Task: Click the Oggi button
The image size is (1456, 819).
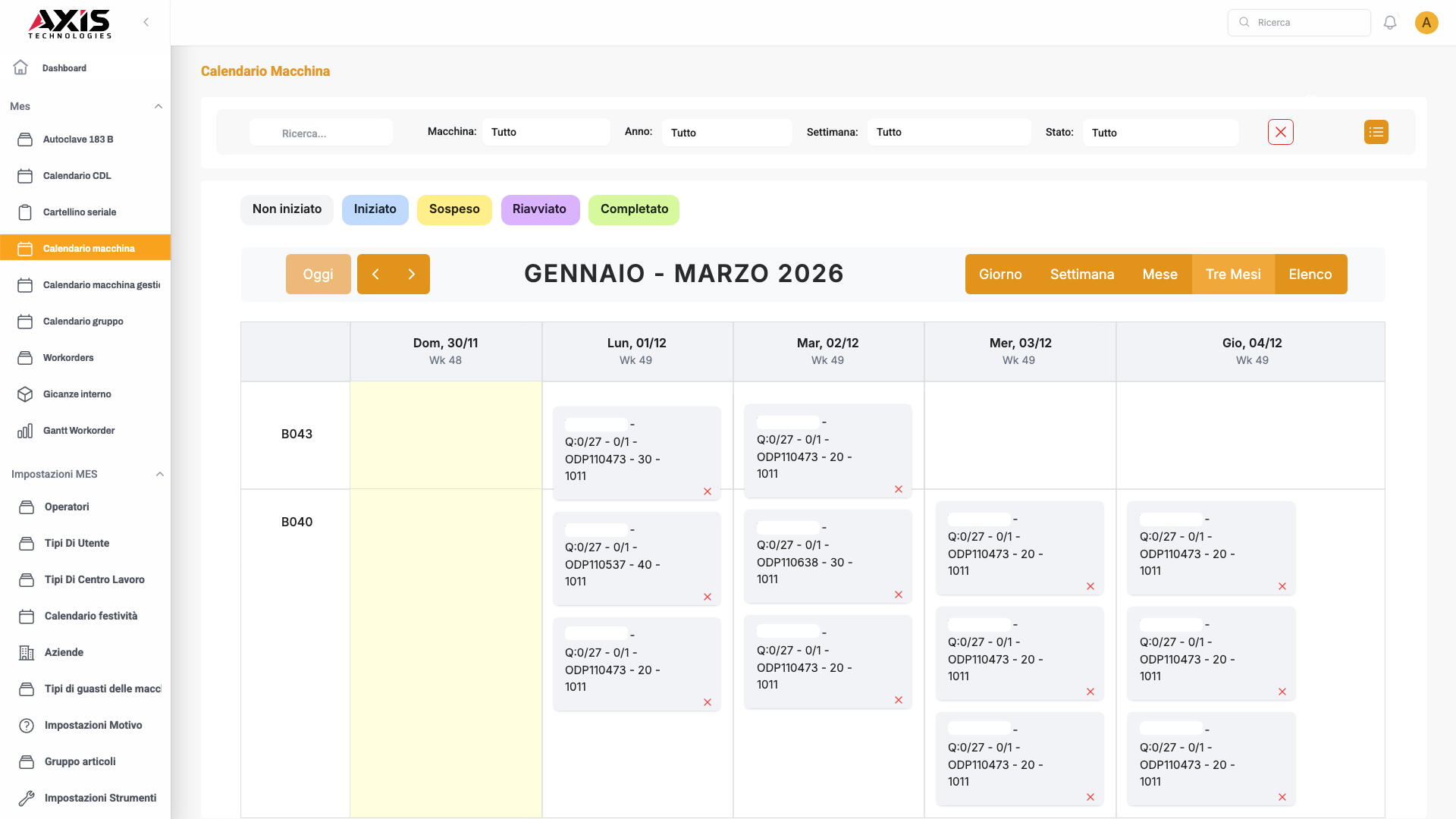Action: [x=318, y=275]
